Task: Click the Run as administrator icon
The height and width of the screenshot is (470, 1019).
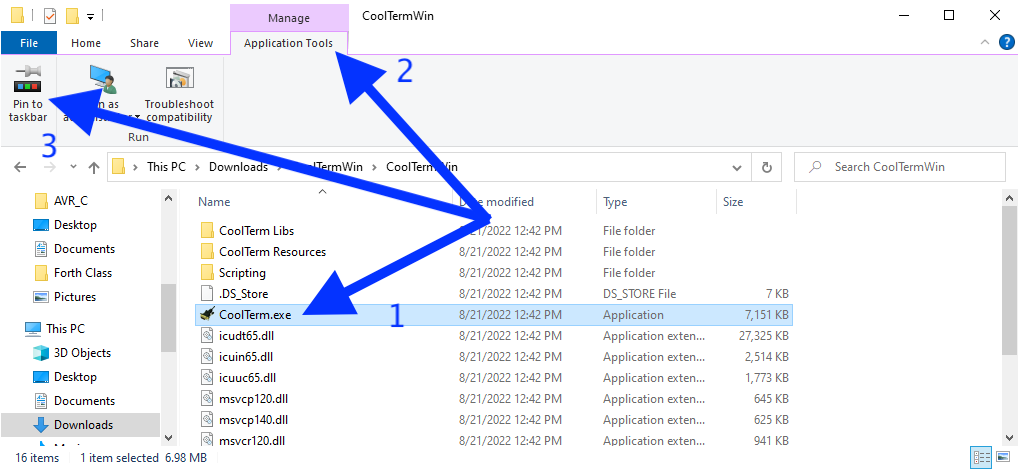Action: [103, 79]
